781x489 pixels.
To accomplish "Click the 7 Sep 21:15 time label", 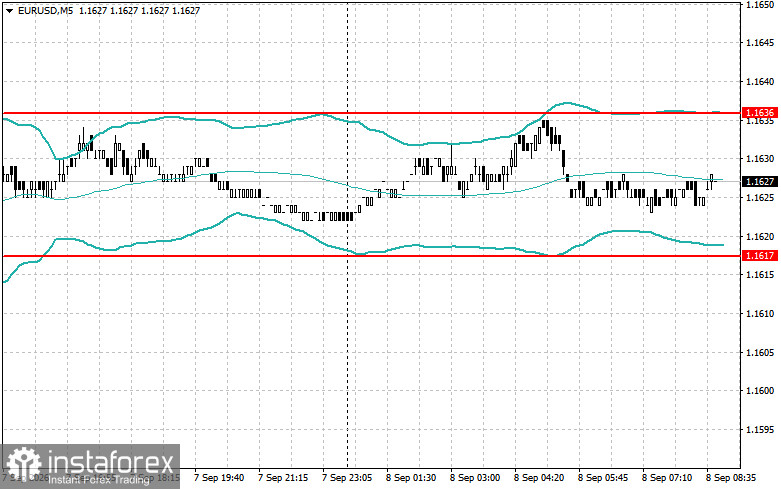I will (283, 478).
